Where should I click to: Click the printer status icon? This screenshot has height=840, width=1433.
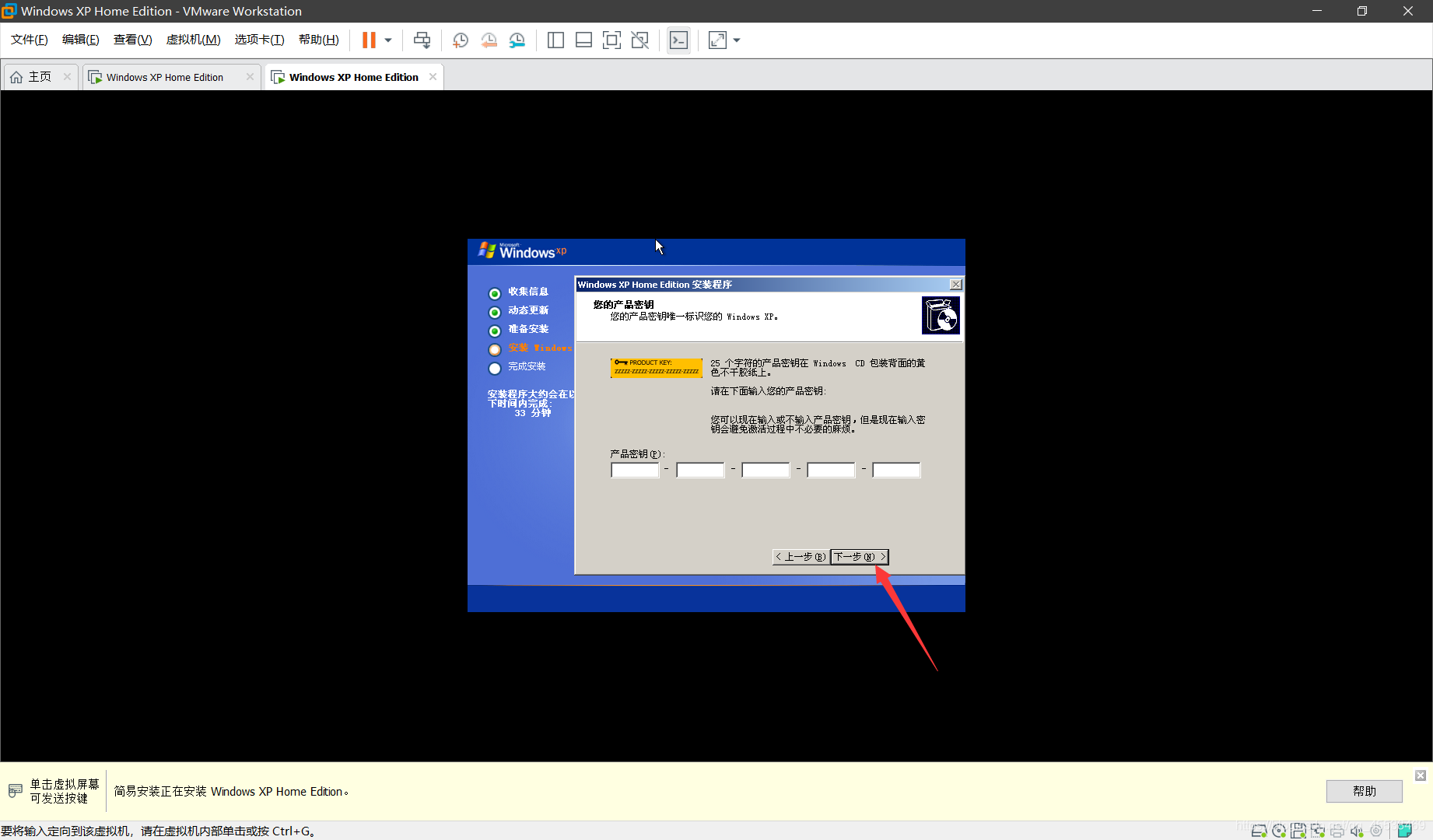(1337, 831)
